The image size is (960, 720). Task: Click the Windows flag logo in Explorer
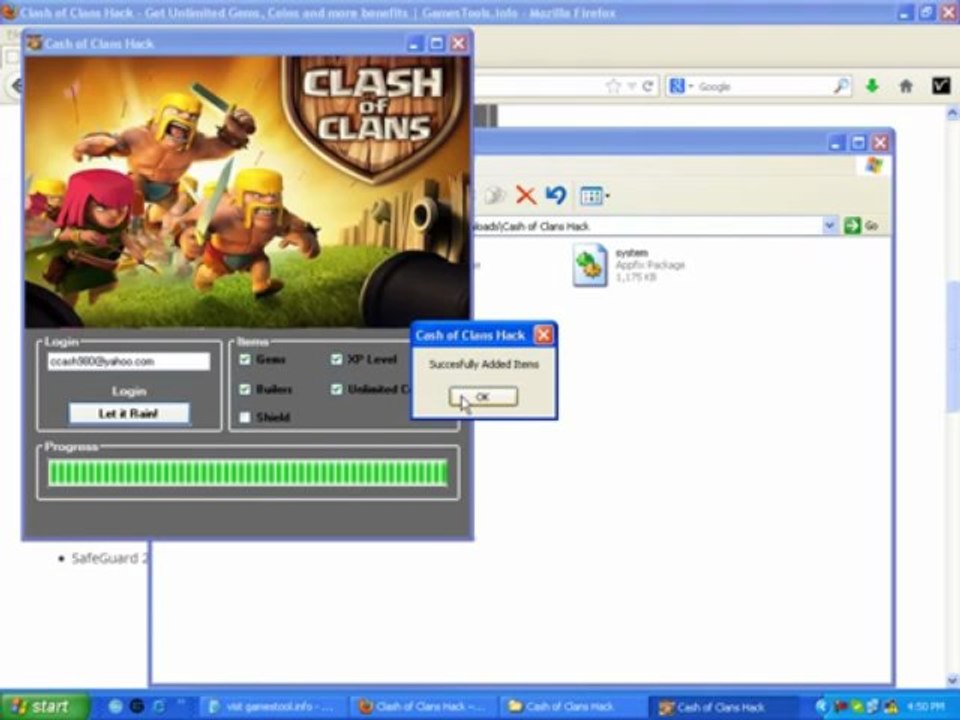pyautogui.click(x=874, y=165)
